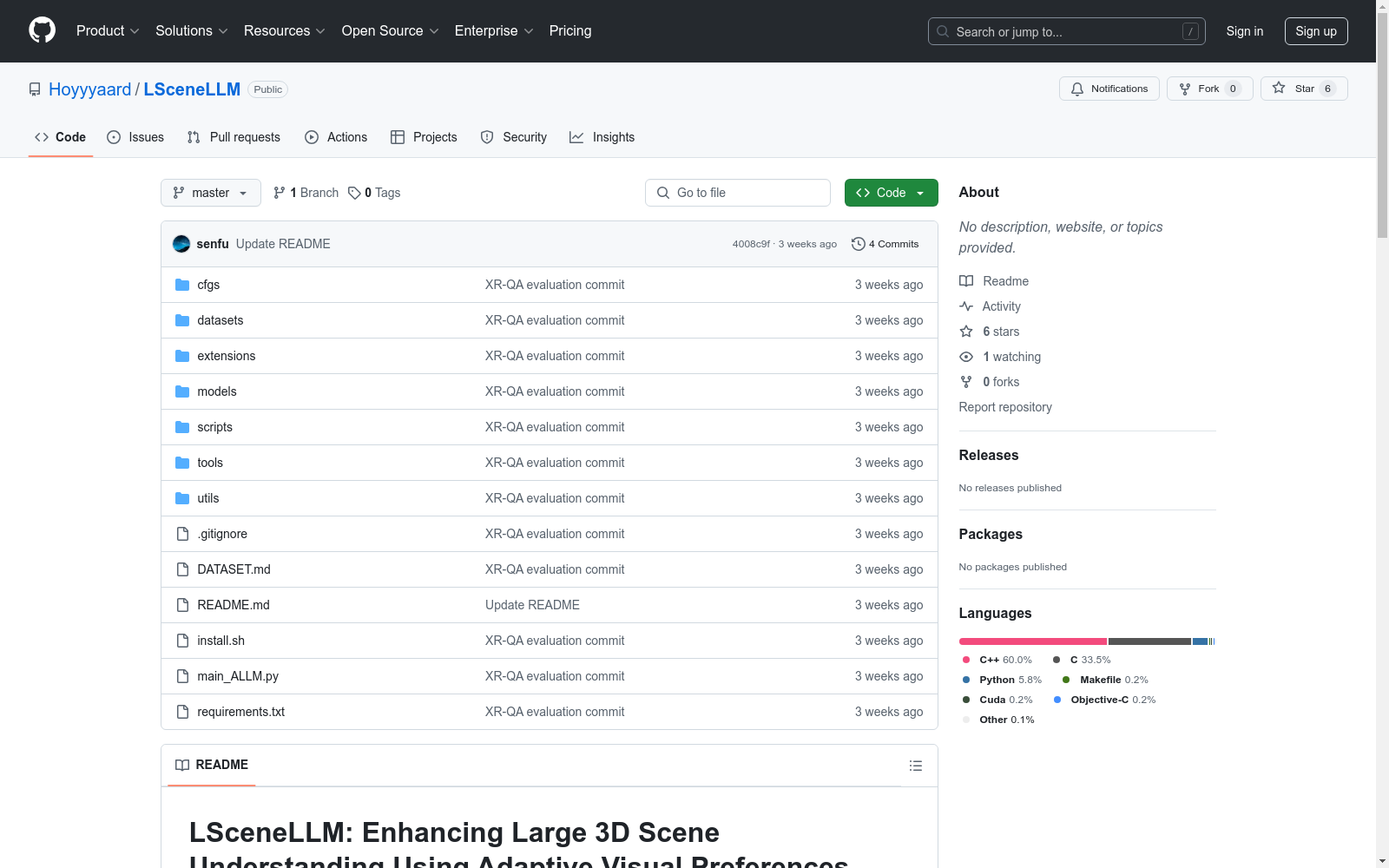This screenshot has height=868, width=1389.
Task: Click the star icon beside 6 stars
Action: [x=966, y=332]
